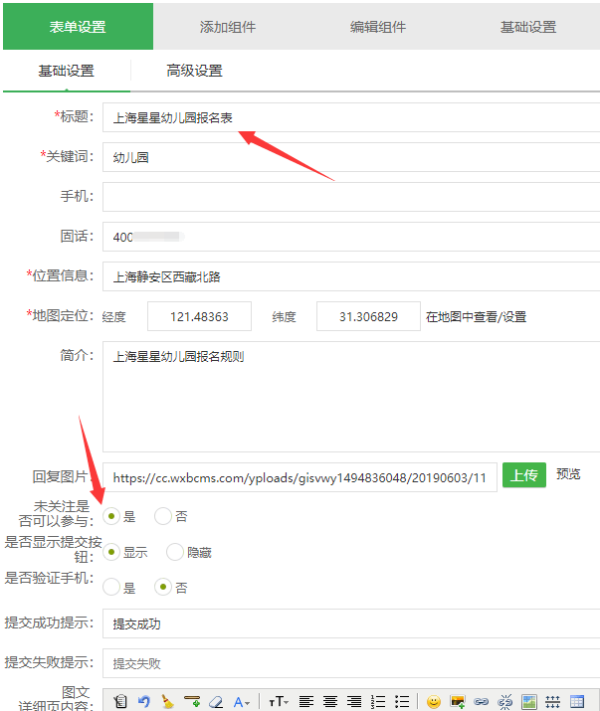Click the insert link chain icon

point(481,702)
